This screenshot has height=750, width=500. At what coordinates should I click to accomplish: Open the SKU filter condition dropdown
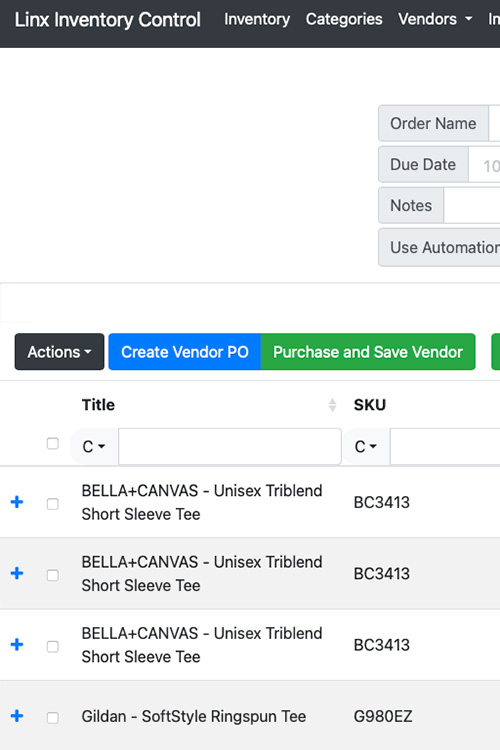366,447
